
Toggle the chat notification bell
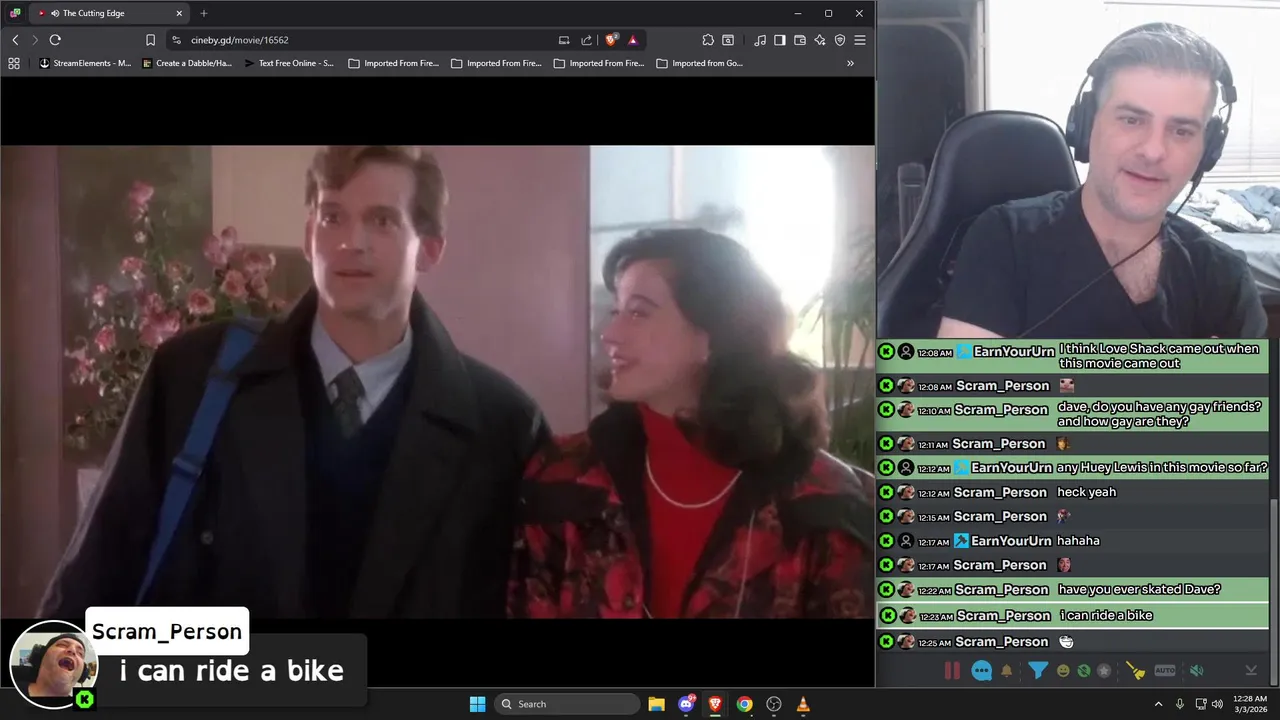(1007, 671)
